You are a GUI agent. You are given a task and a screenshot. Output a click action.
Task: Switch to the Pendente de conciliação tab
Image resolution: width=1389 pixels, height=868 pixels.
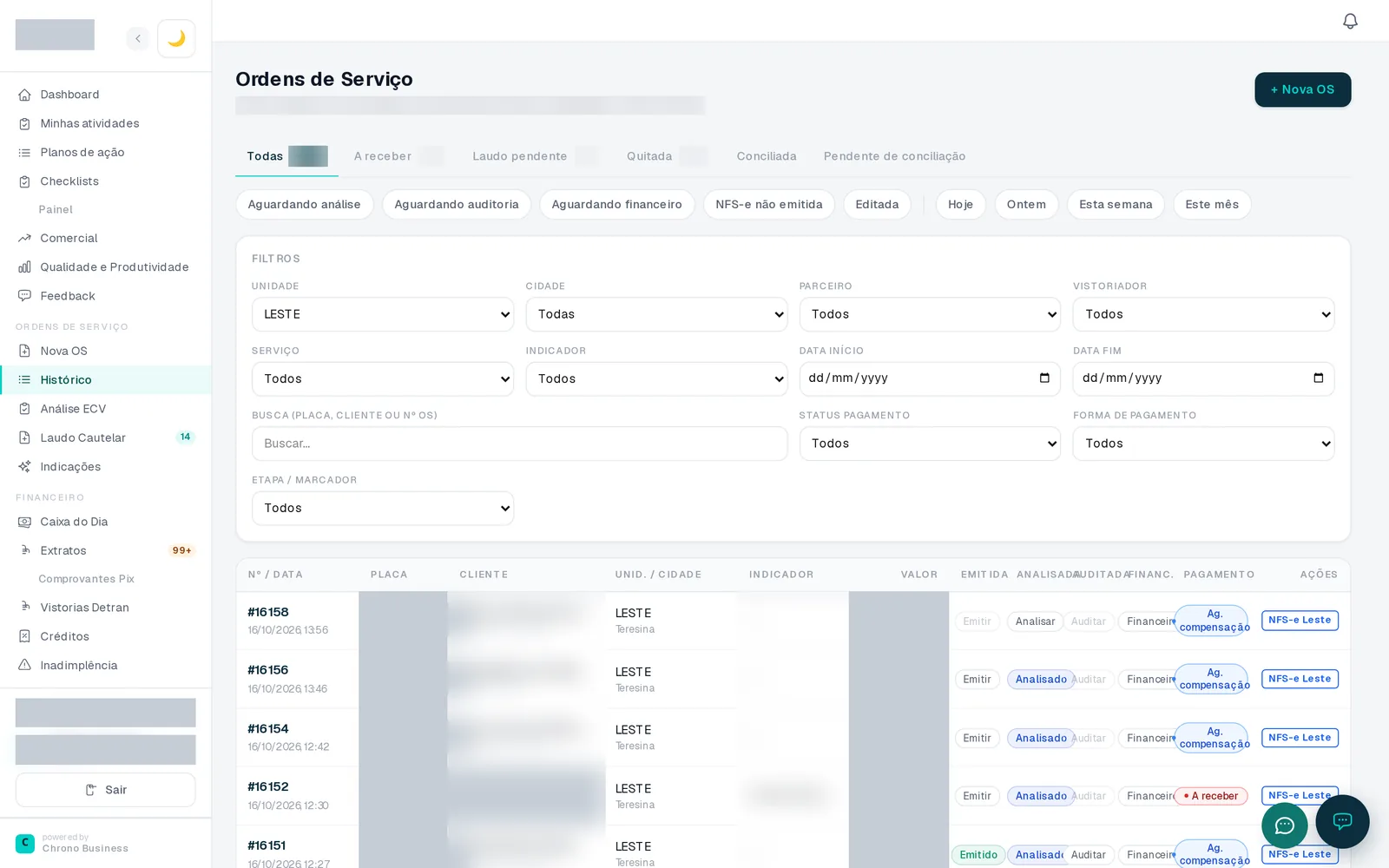pyautogui.click(x=894, y=156)
